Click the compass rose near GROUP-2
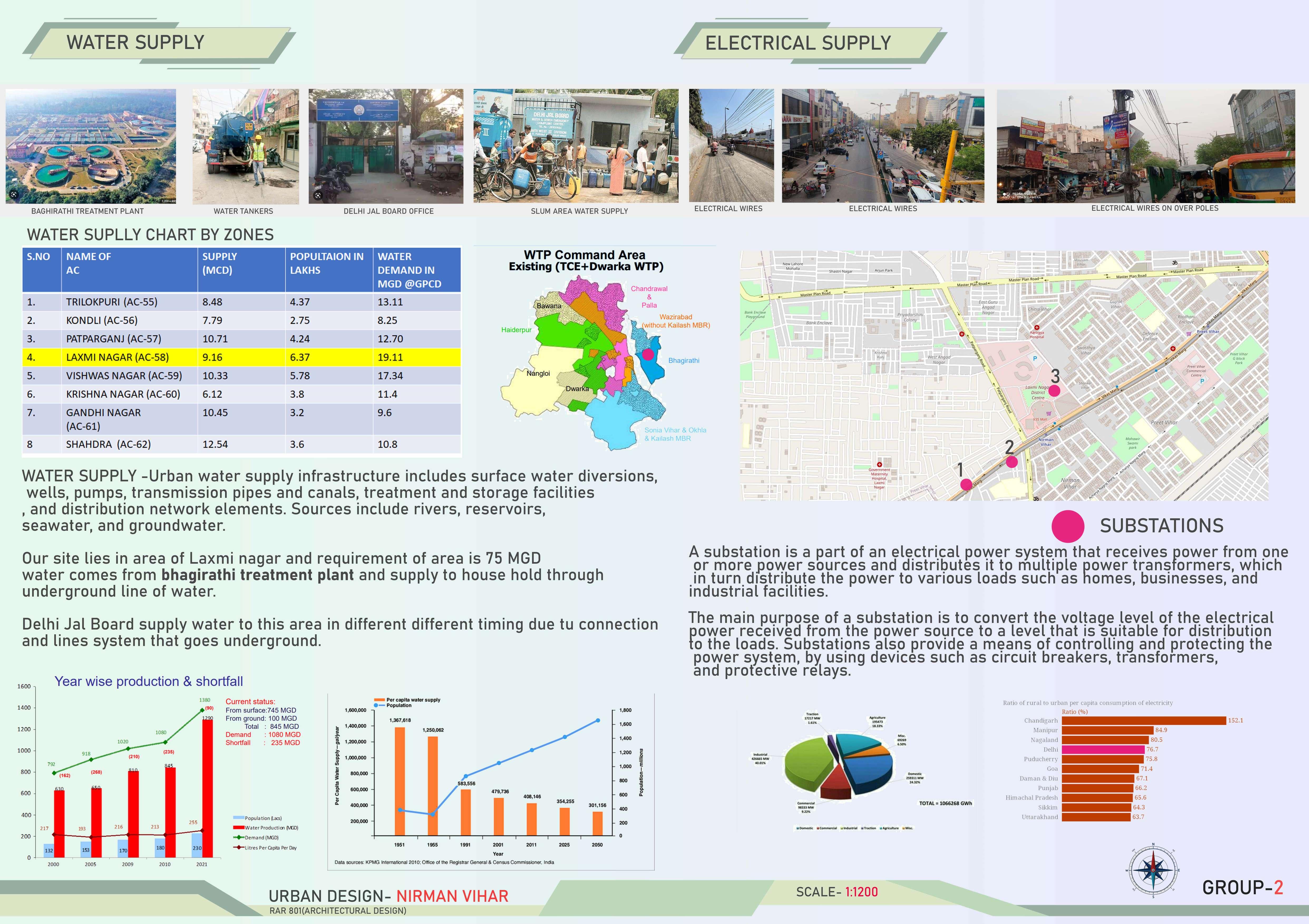The image size is (1309, 924). click(x=1153, y=871)
